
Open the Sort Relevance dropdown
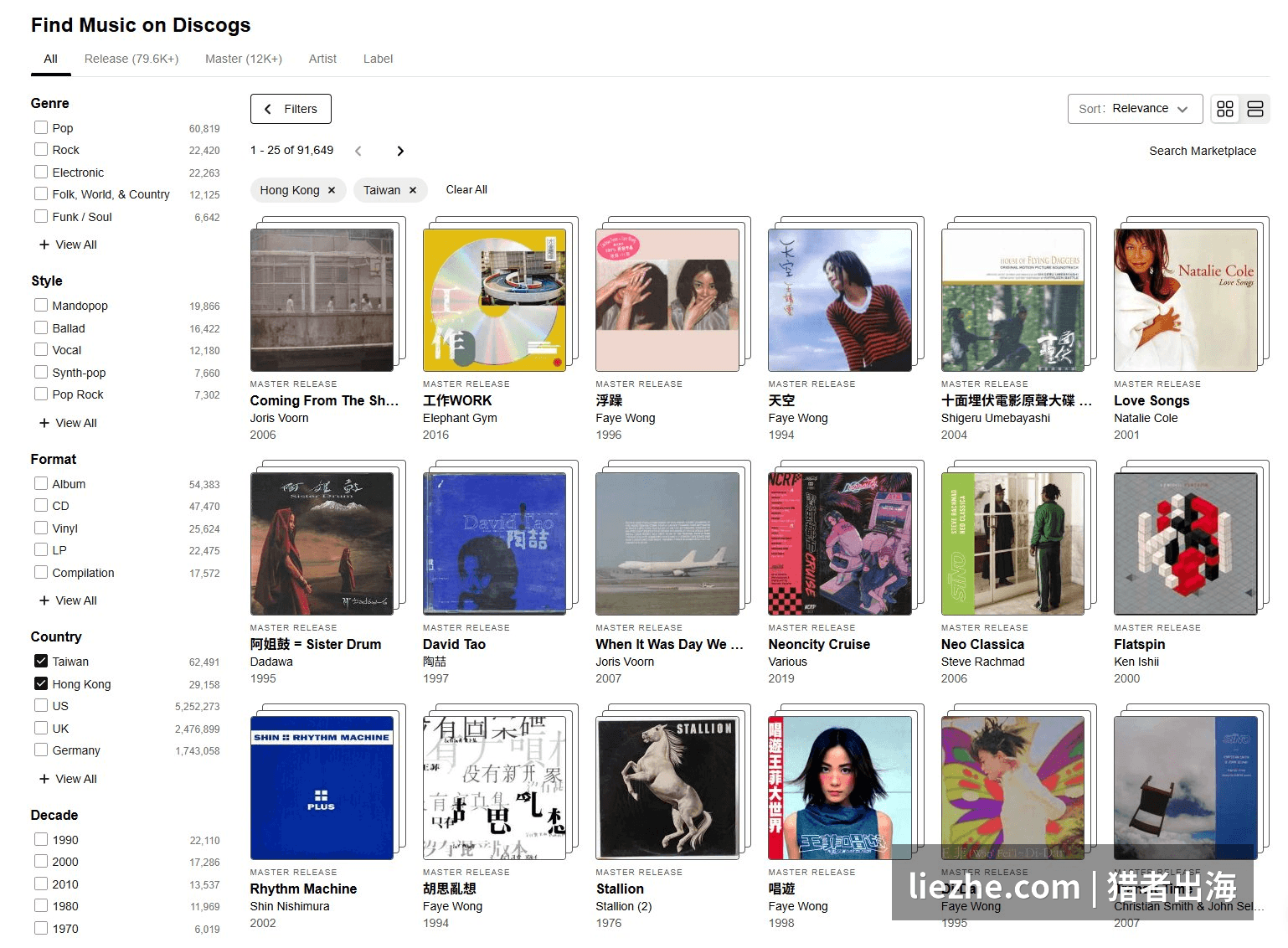coord(1135,109)
